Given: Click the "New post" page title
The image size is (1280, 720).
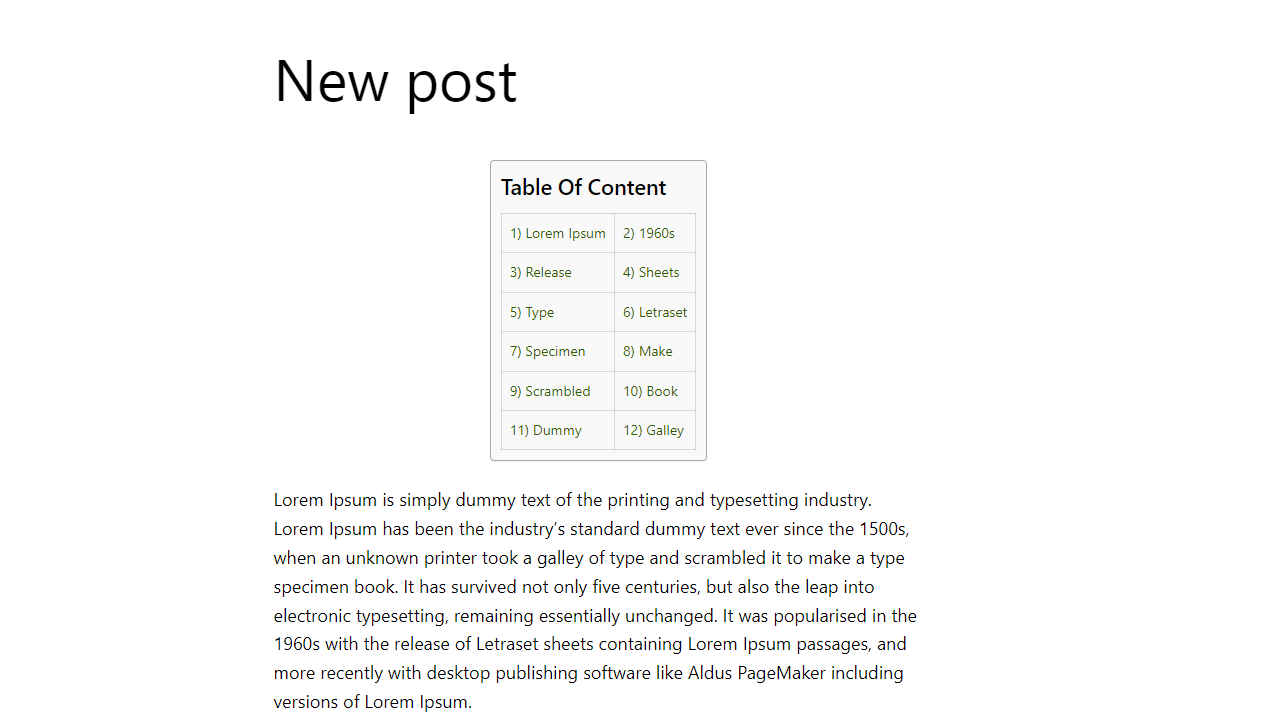Looking at the screenshot, I should click(x=395, y=81).
